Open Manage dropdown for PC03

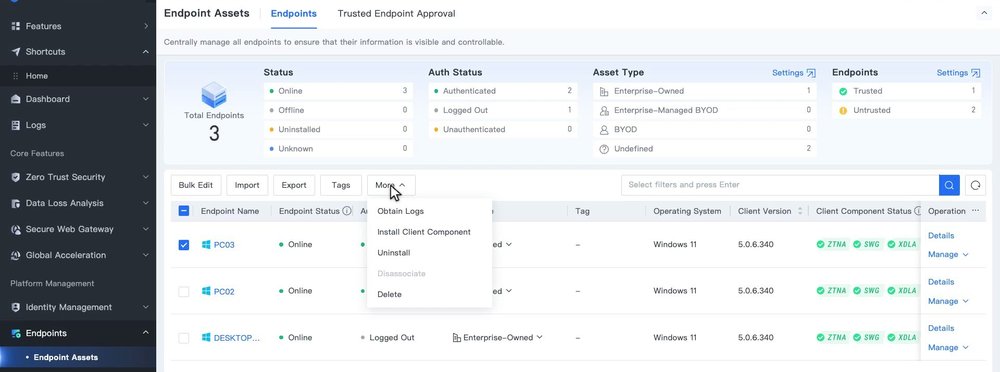pyautogui.click(x=948, y=255)
